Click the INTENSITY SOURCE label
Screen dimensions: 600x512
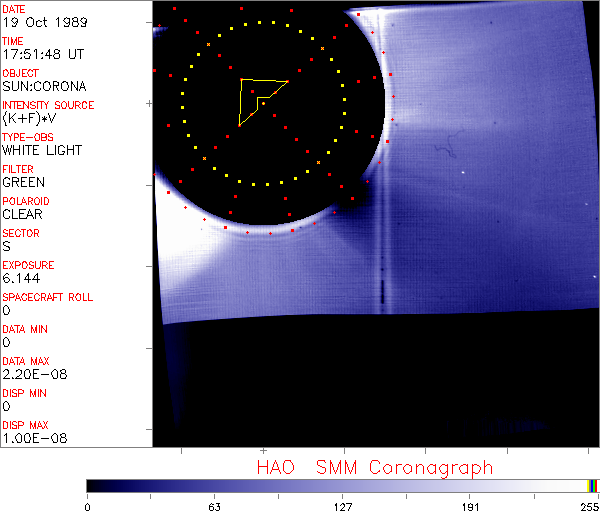click(x=48, y=105)
